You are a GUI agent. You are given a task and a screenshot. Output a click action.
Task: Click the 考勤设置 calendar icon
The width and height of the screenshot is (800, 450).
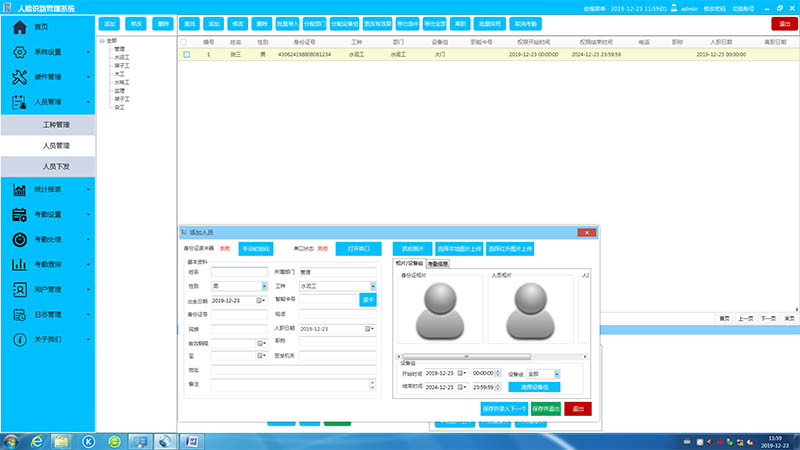point(19,215)
